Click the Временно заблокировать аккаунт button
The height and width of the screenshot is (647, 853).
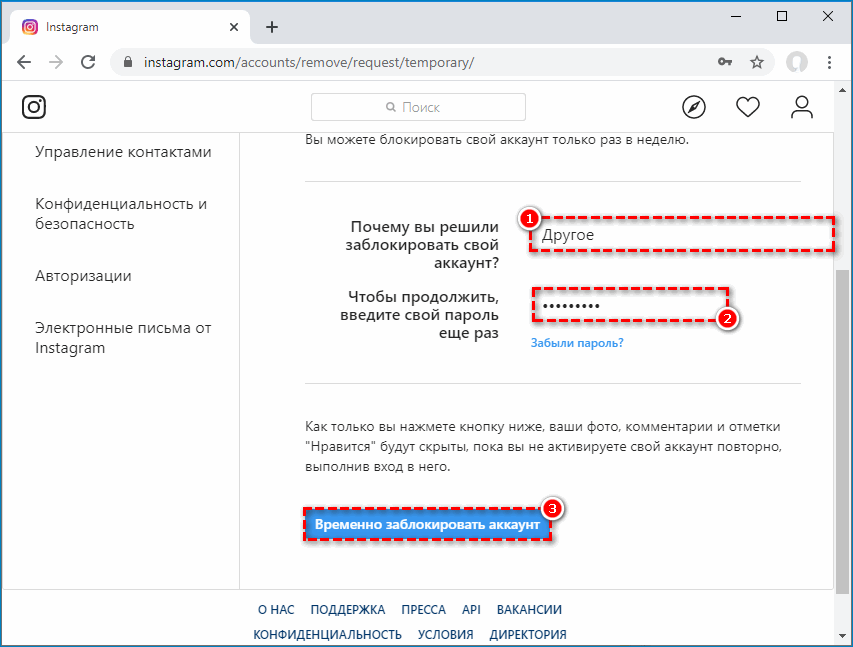[427, 525]
